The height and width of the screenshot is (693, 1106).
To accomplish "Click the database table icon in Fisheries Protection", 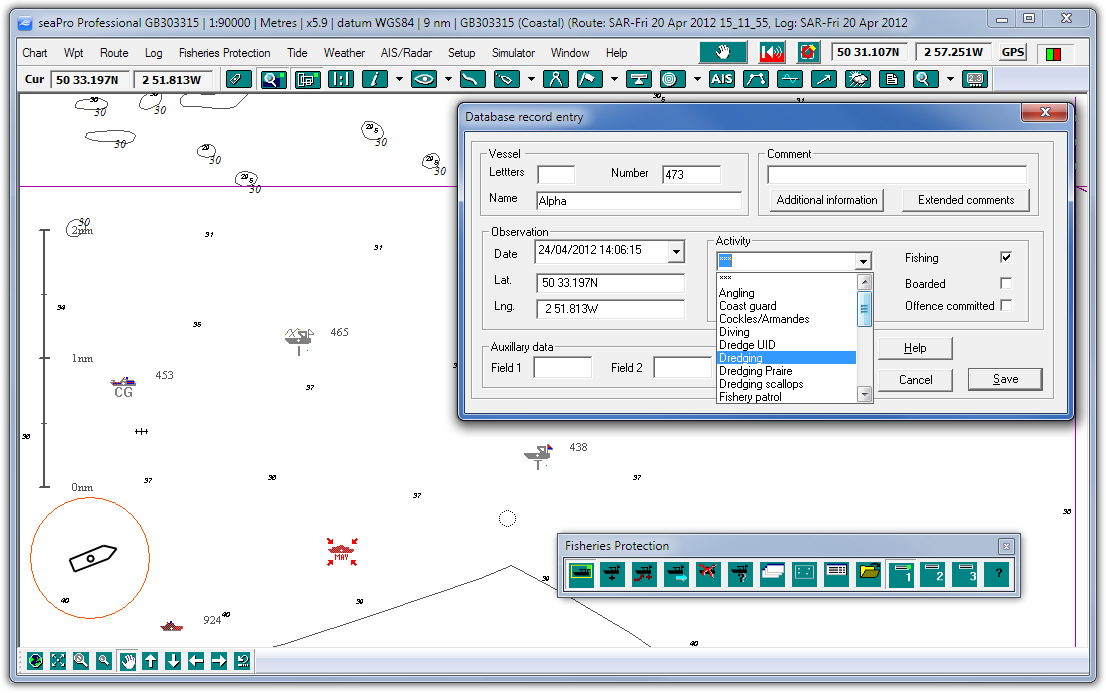I will pyautogui.click(x=837, y=574).
